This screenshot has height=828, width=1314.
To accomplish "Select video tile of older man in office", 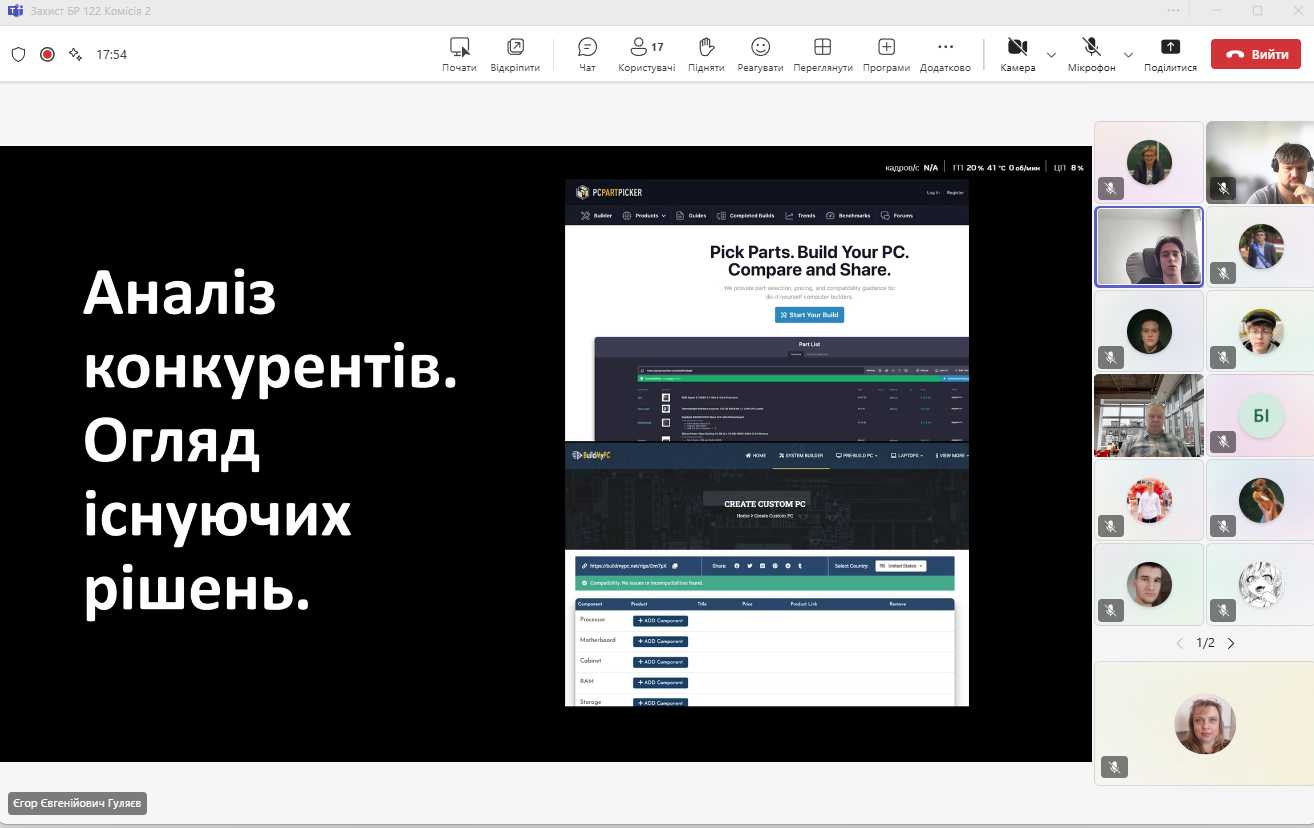I will click(1149, 415).
